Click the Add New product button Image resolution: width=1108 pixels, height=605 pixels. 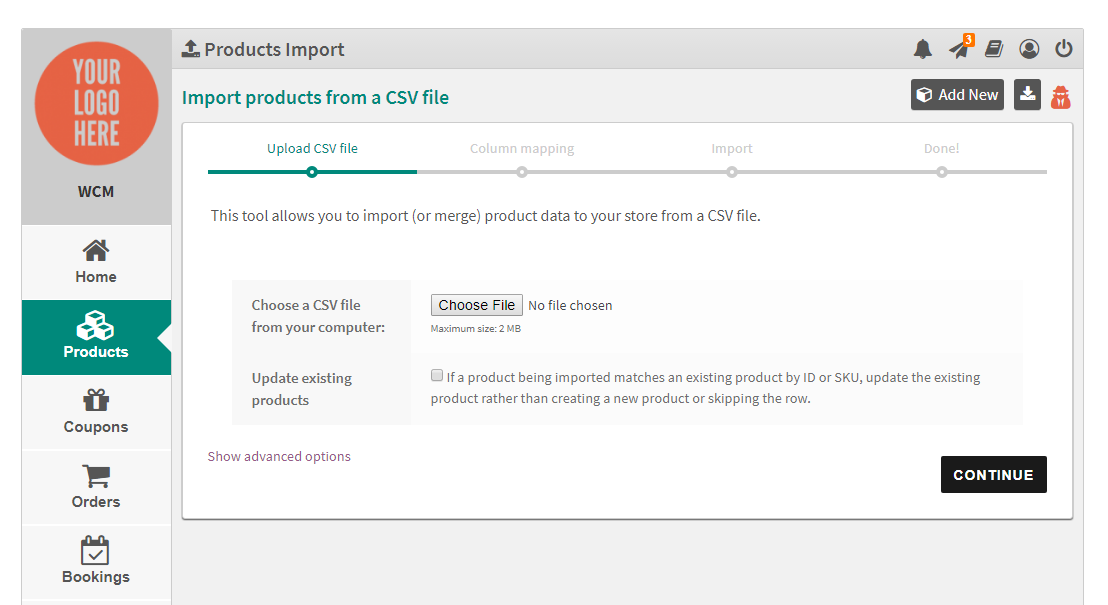957,95
